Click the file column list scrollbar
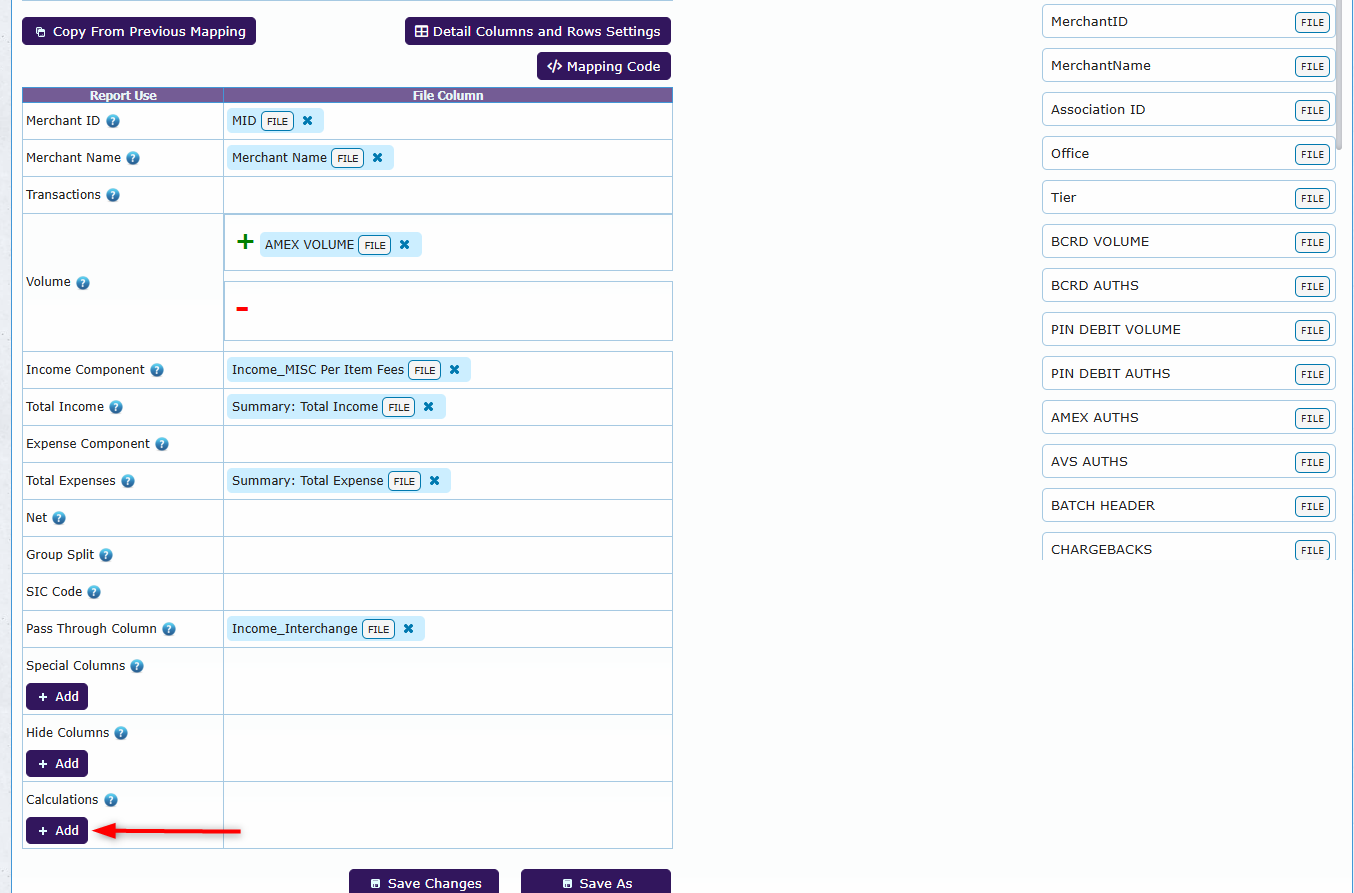 pos(1340,75)
